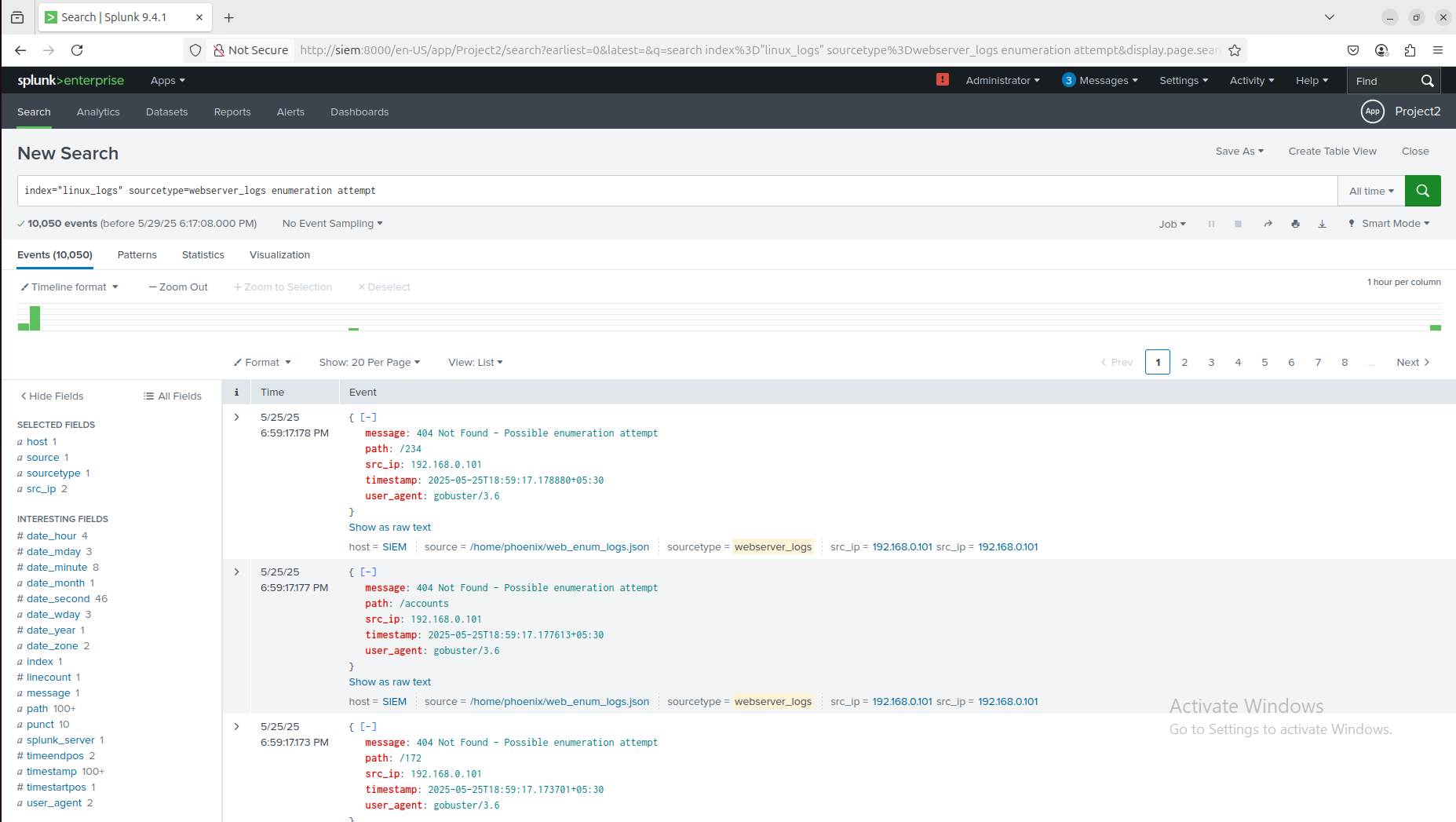Open the No Event Sampling dropdown
The width and height of the screenshot is (1456, 822).
(333, 224)
